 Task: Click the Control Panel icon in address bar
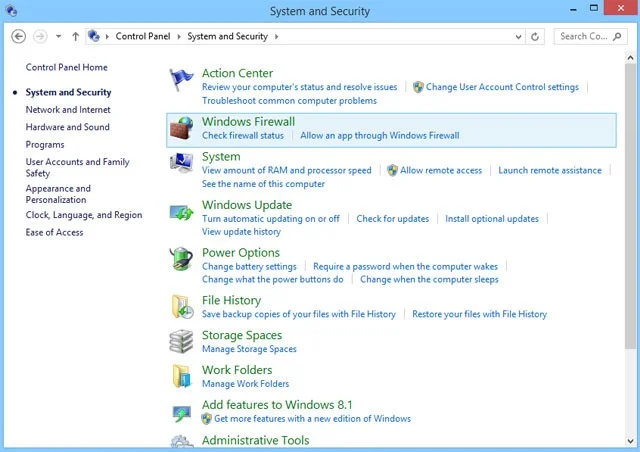(94, 36)
